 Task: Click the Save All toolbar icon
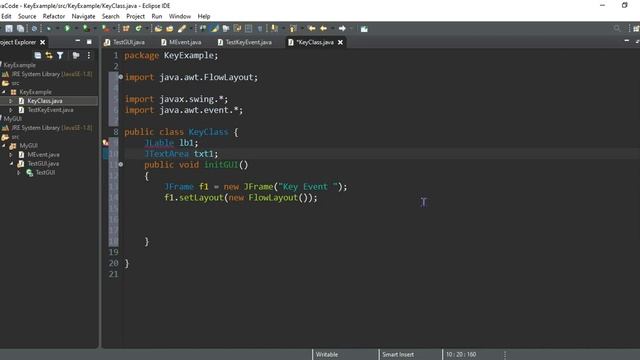click(20, 29)
